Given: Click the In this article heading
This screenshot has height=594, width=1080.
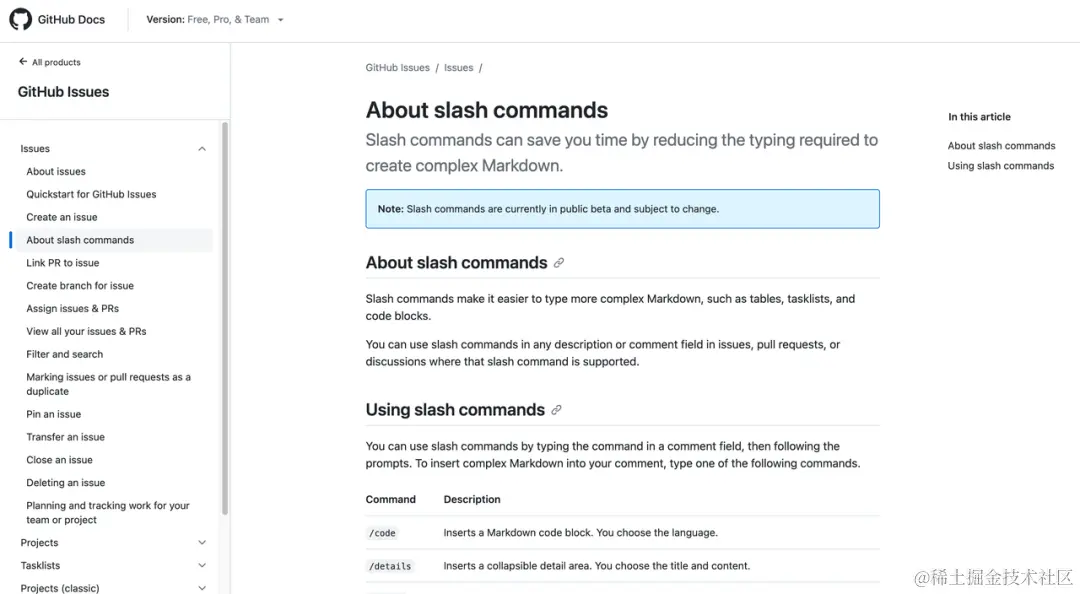Looking at the screenshot, I should tap(979, 116).
